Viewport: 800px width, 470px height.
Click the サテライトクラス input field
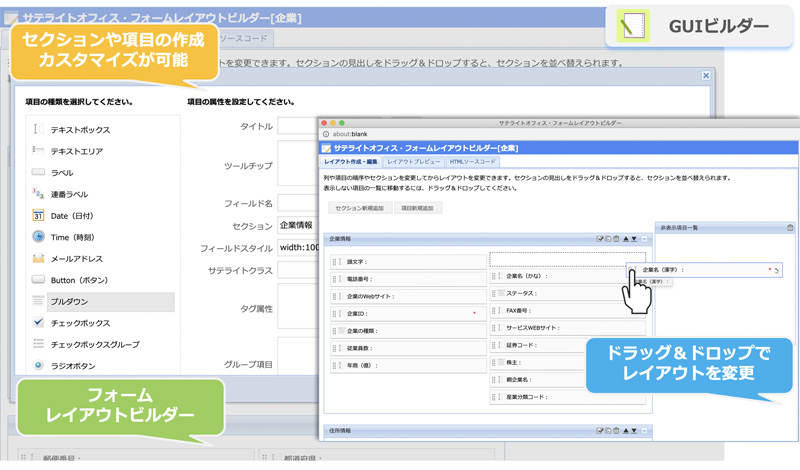pos(298,270)
